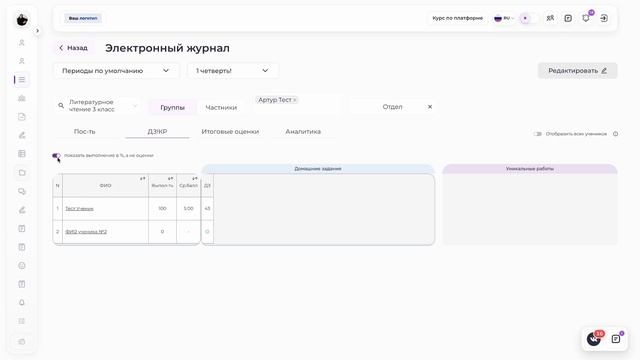Viewport: 640px width, 360px height.
Task: Open notifications icon with purple badge
Action: 586,18
